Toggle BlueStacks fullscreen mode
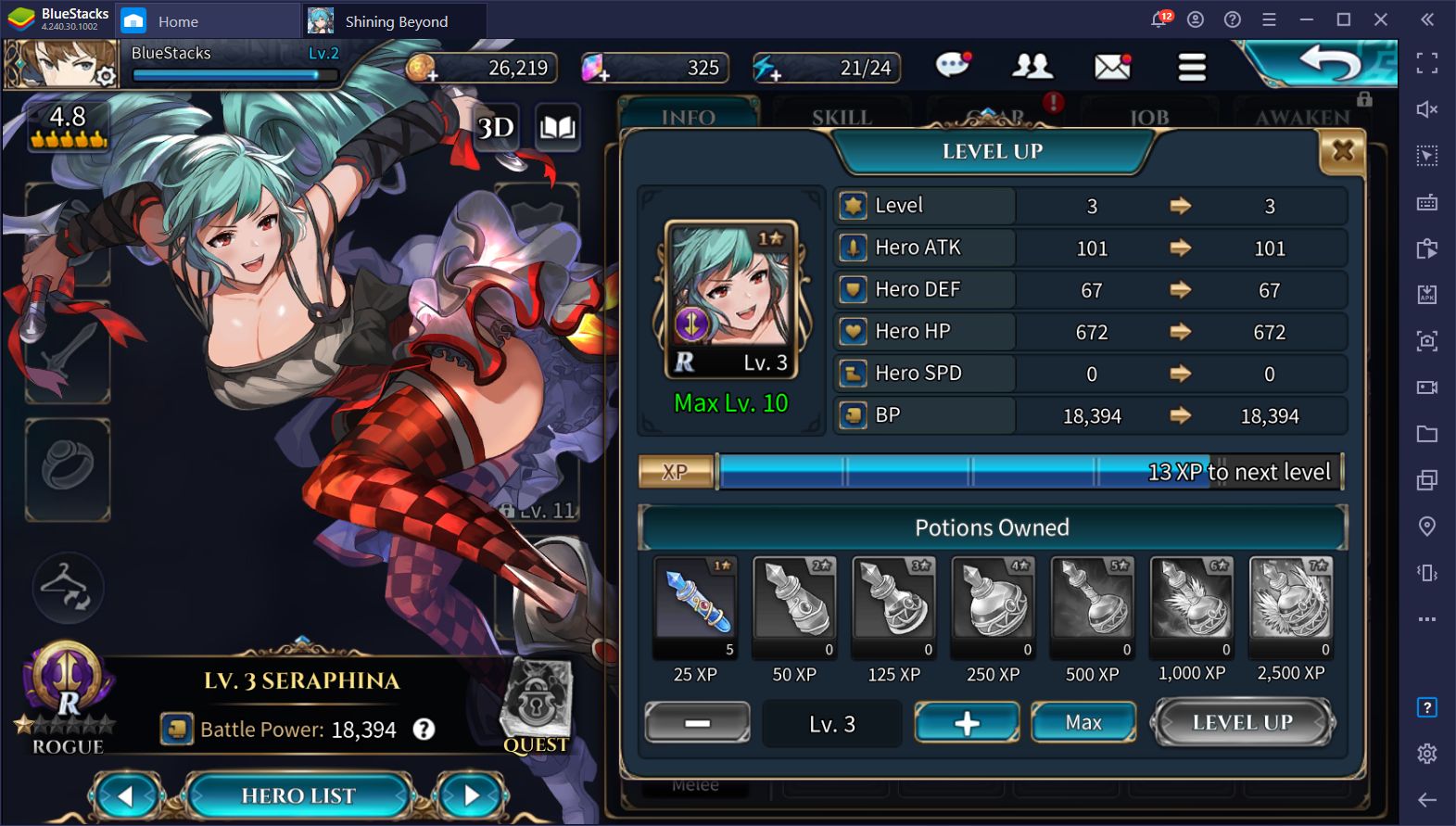This screenshot has width=1456, height=826. [1427, 63]
